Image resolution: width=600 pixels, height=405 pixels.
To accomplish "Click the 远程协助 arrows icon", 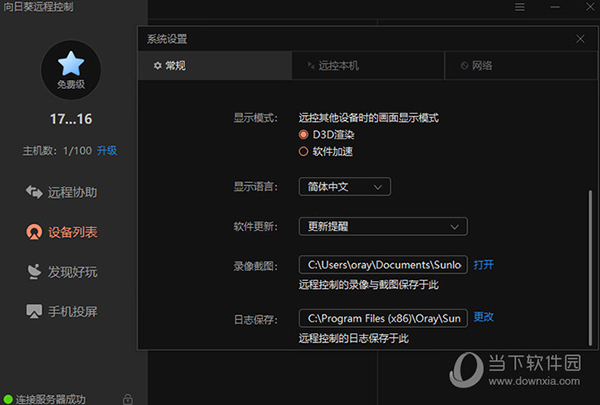I will 34,192.
